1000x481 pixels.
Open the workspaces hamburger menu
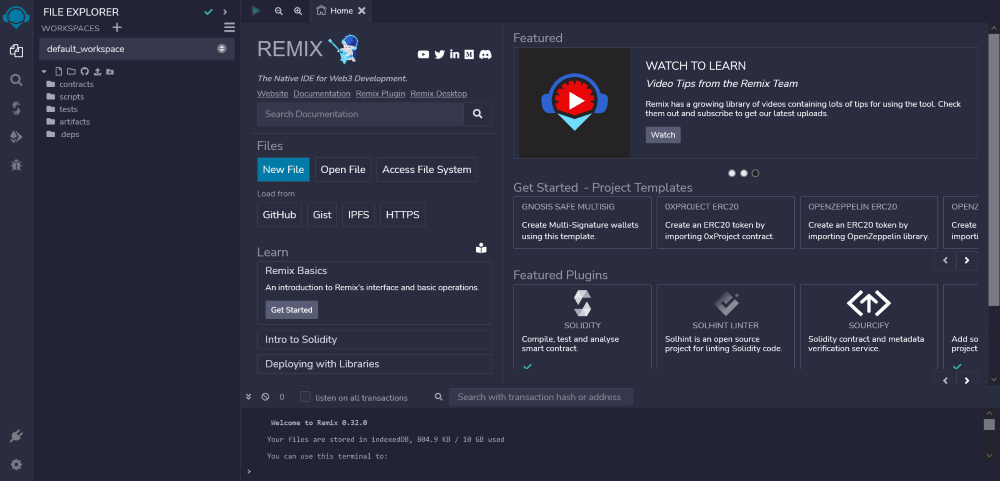click(229, 27)
